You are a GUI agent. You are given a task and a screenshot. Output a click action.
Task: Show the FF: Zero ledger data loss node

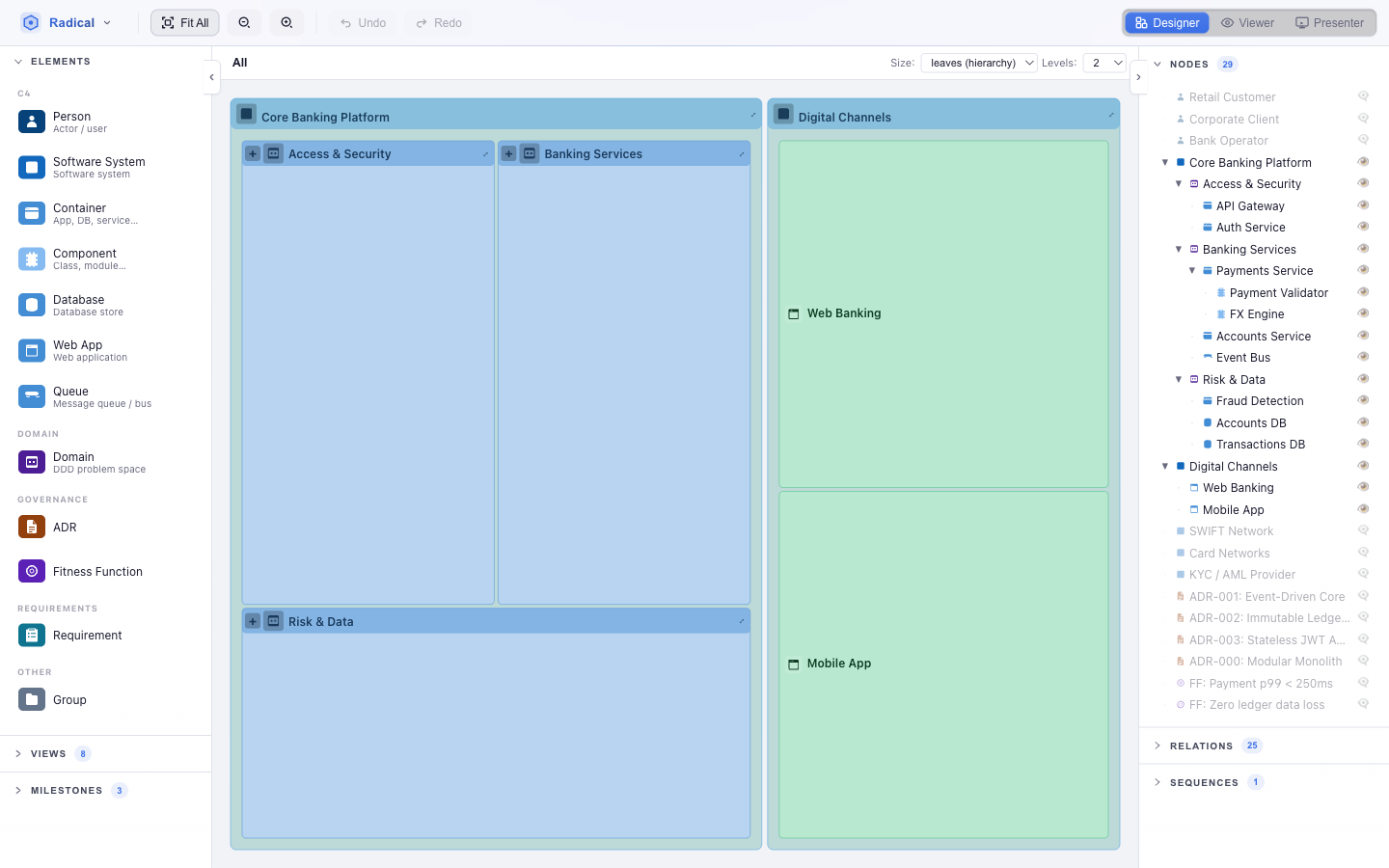(x=1364, y=704)
